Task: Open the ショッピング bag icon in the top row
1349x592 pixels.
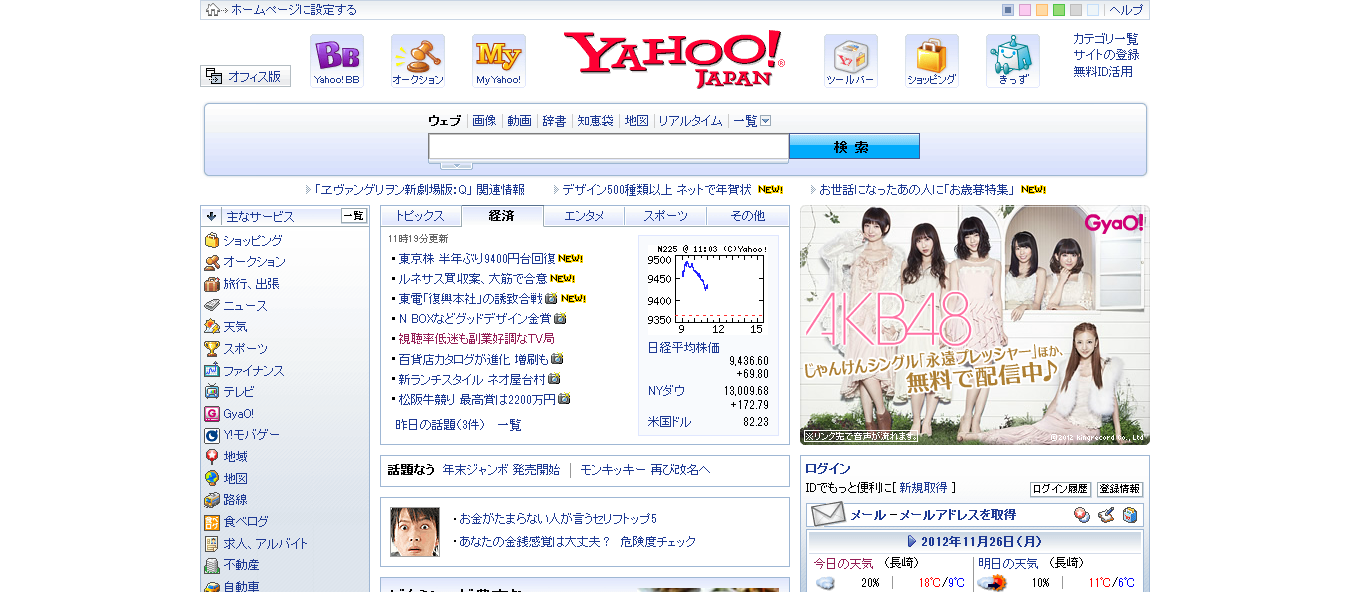Action: pyautogui.click(x=931, y=61)
